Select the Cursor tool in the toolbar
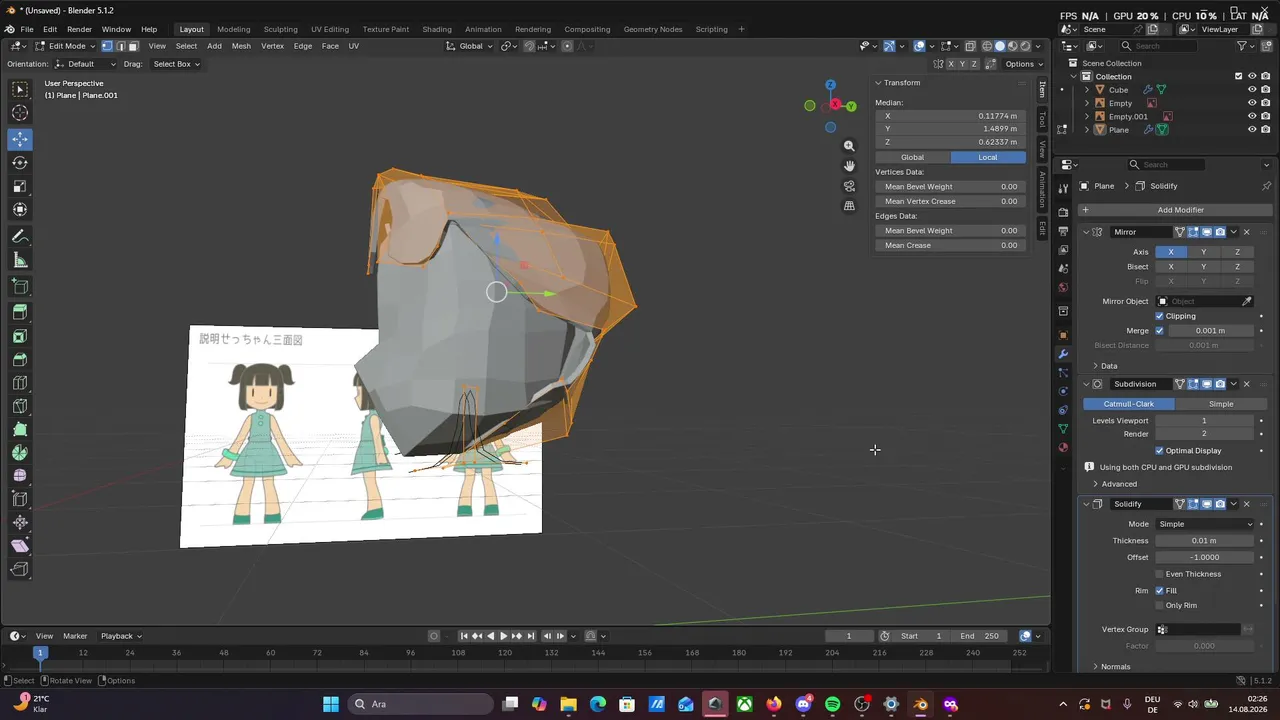Viewport: 1280px width, 720px height. click(20, 113)
